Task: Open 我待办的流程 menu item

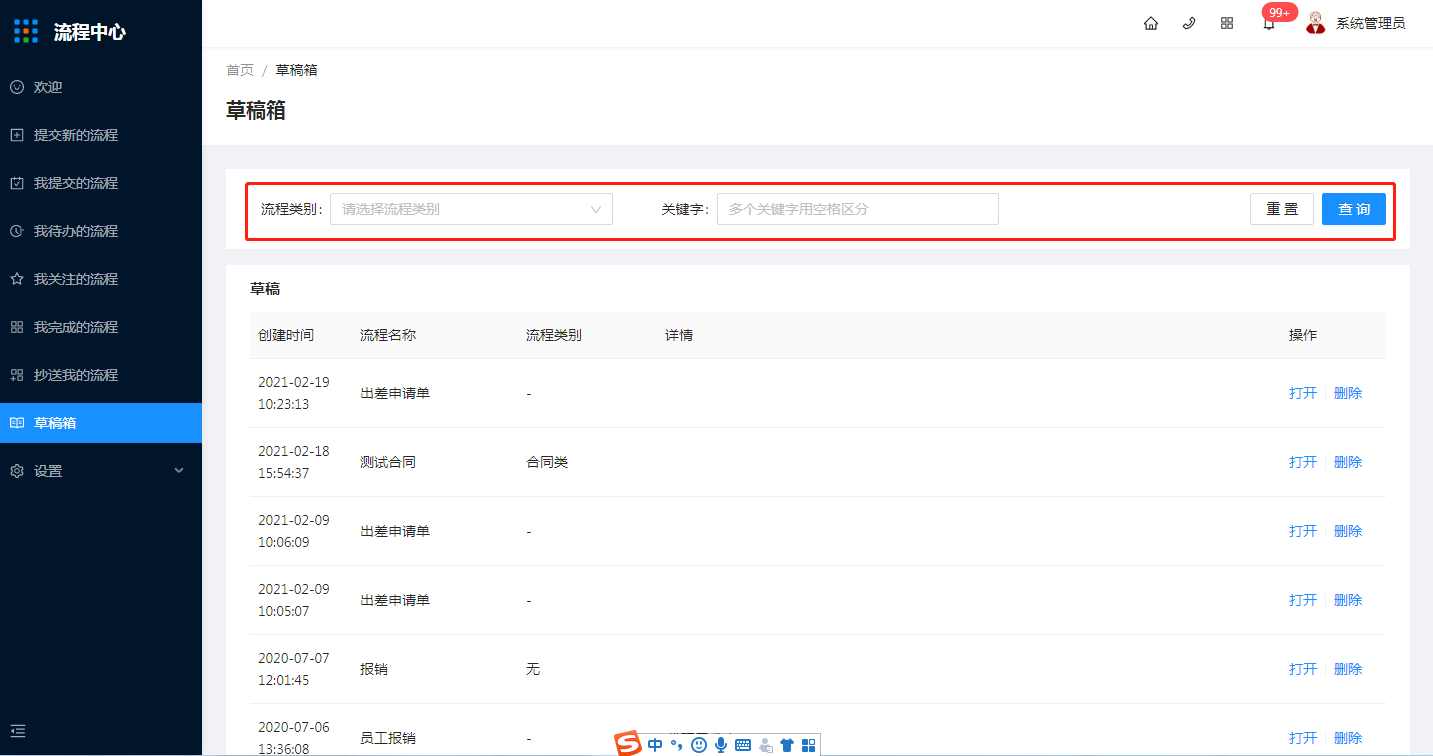Action: 101,231
